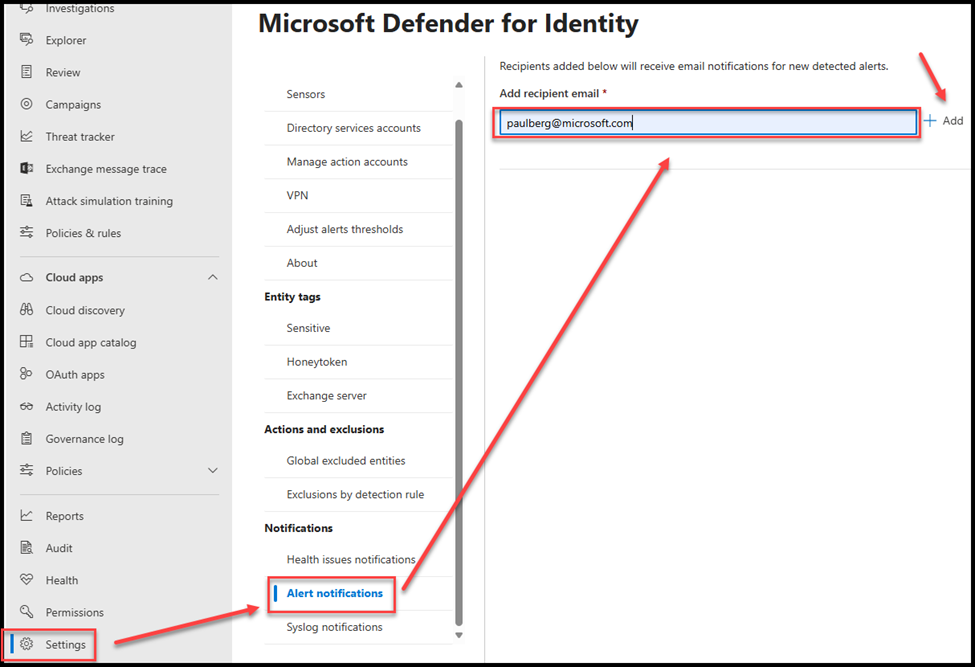Viewport: 975px width, 667px height.
Task: Click the Attack simulation training icon
Action: 26,201
